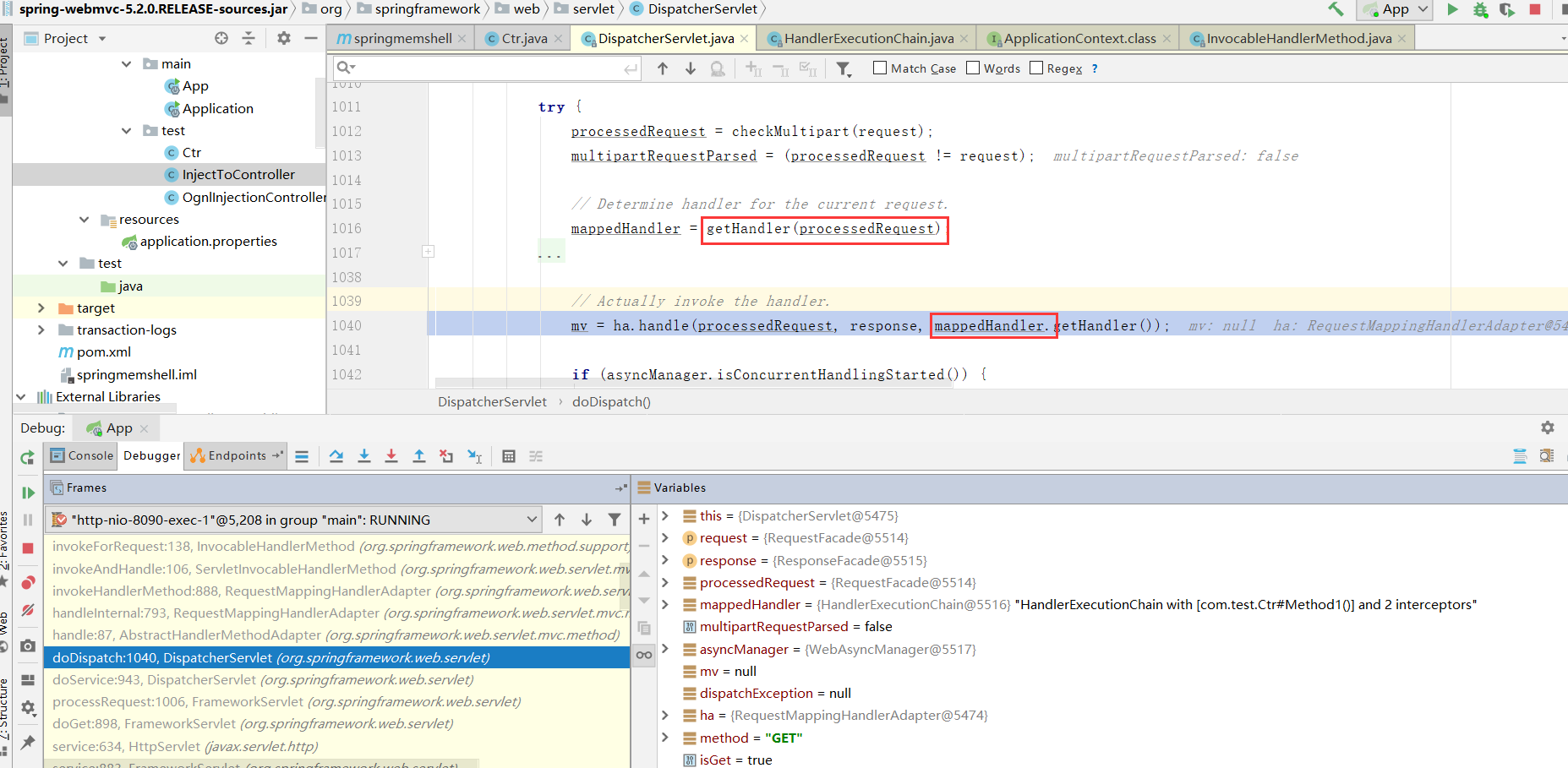Expand the mappedHandler variable node
This screenshot has width=1568, height=768.
point(665,605)
